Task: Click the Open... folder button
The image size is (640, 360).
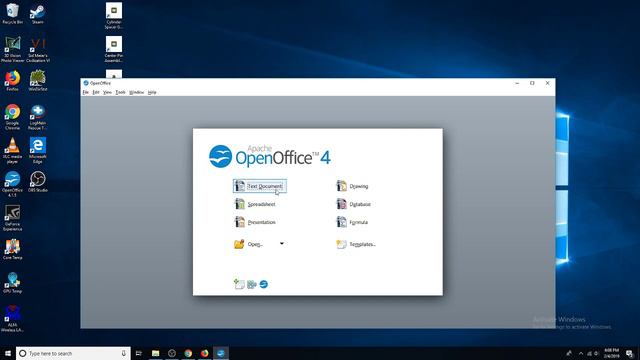Action: pyautogui.click(x=249, y=244)
